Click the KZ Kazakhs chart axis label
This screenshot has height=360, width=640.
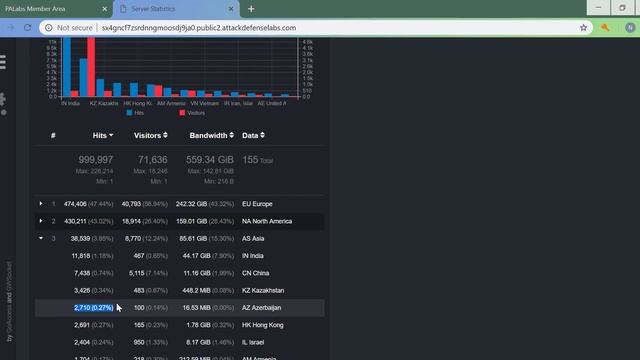(x=104, y=104)
